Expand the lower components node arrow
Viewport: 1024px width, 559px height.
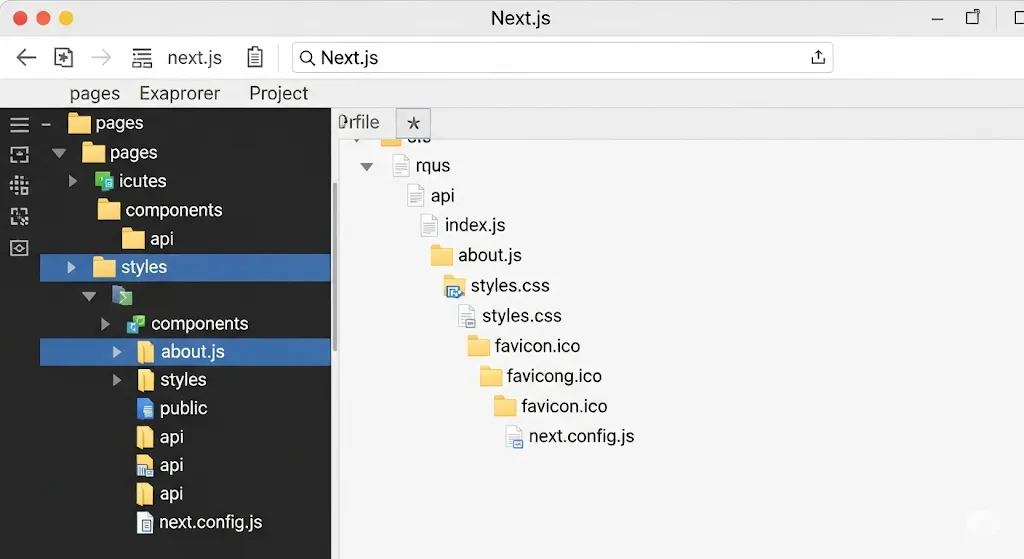104,324
